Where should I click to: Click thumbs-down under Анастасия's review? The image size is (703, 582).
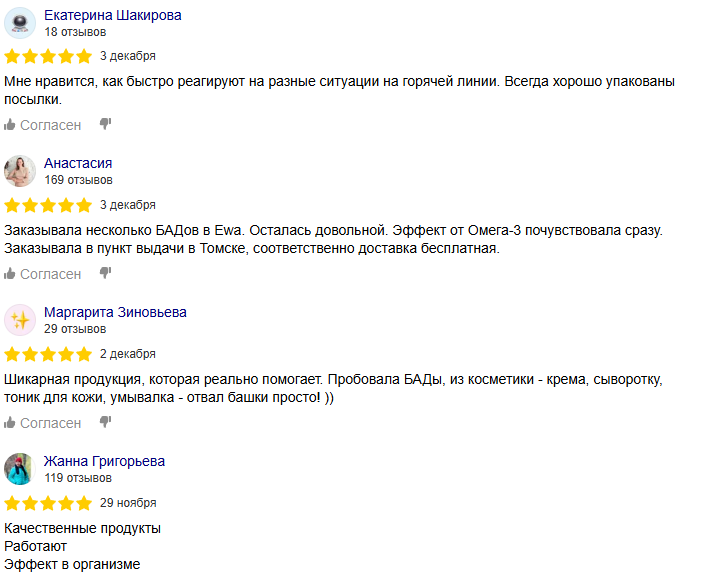pos(105,274)
